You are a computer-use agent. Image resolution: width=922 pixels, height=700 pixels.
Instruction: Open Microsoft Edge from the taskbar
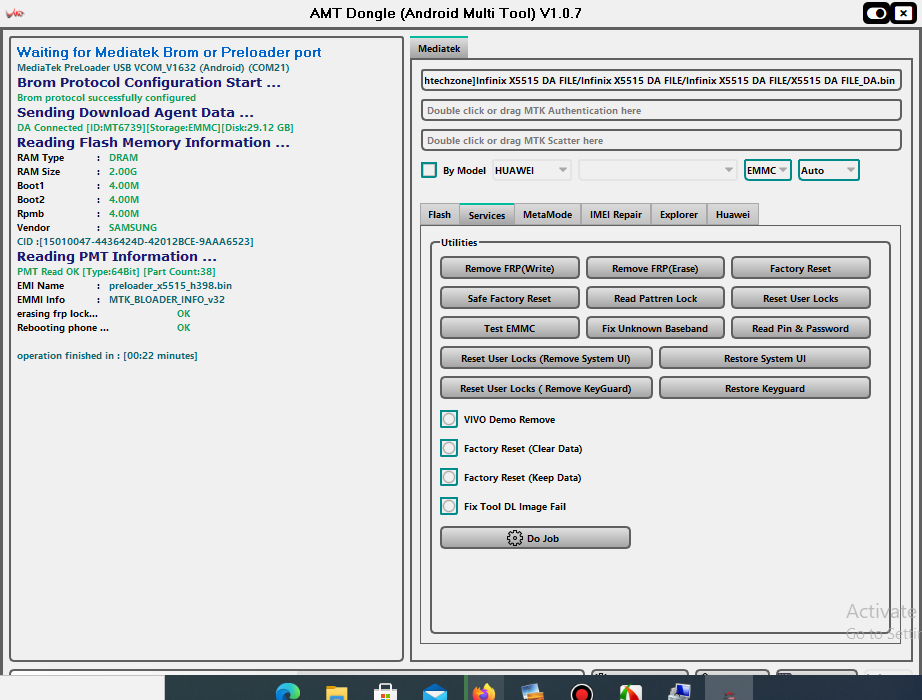pos(288,691)
